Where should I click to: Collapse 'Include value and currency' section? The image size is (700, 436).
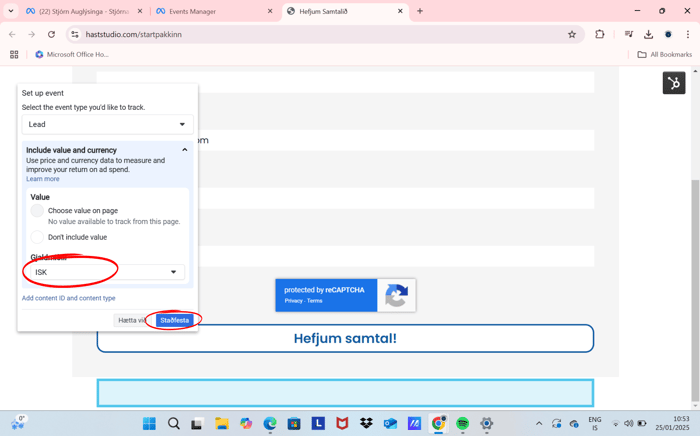pos(184,150)
